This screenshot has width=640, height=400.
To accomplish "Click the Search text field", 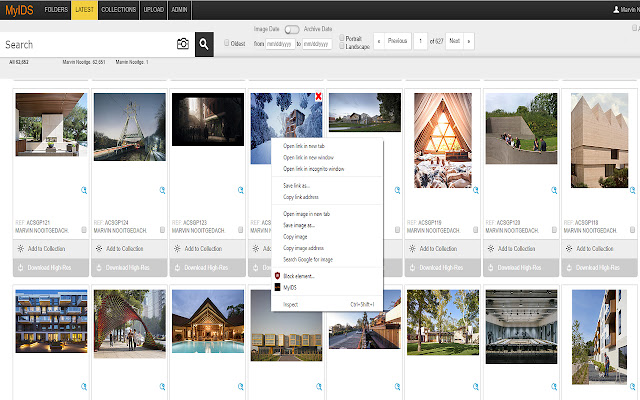I will click(85, 45).
